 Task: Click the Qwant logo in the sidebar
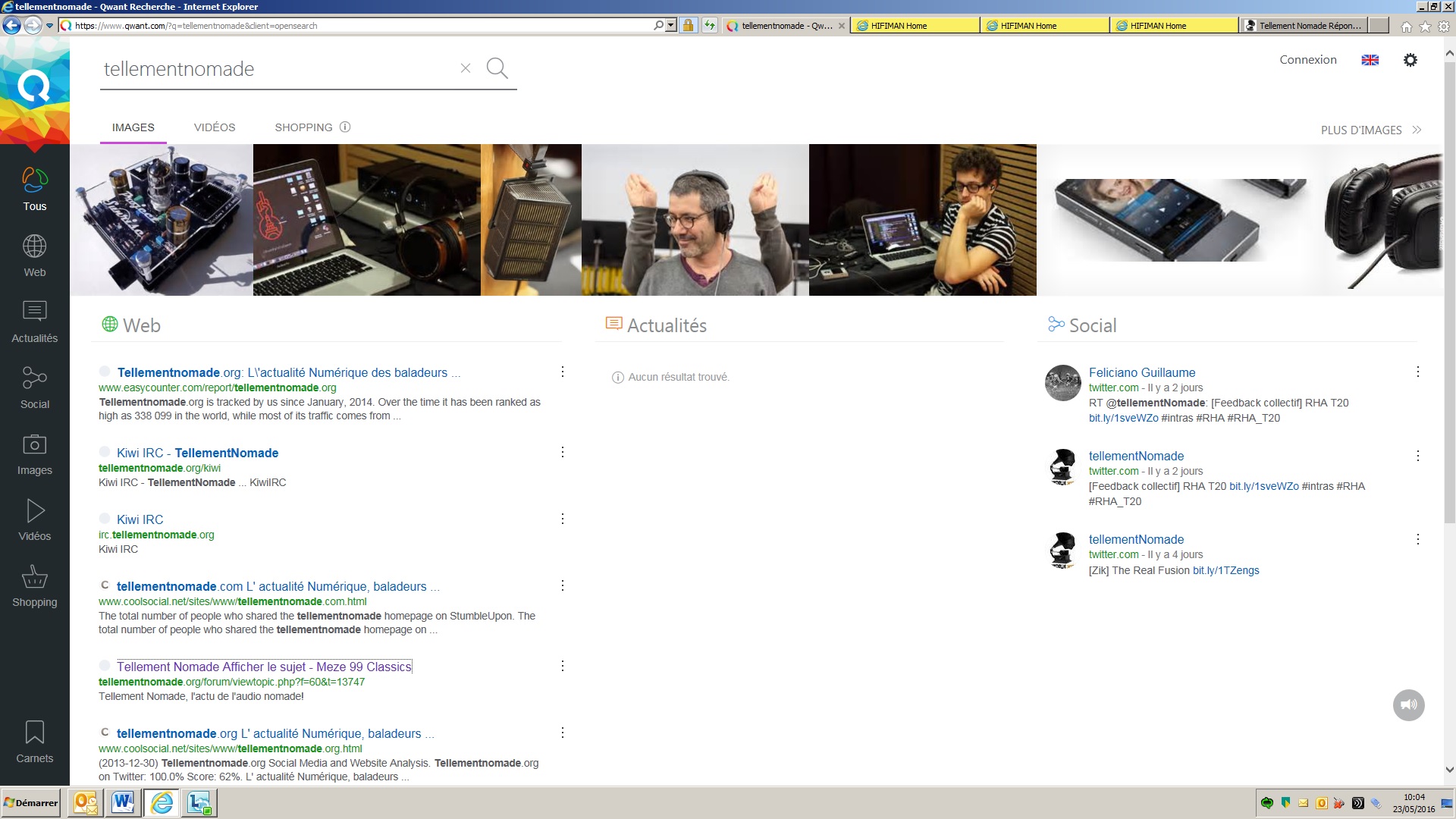click(34, 89)
